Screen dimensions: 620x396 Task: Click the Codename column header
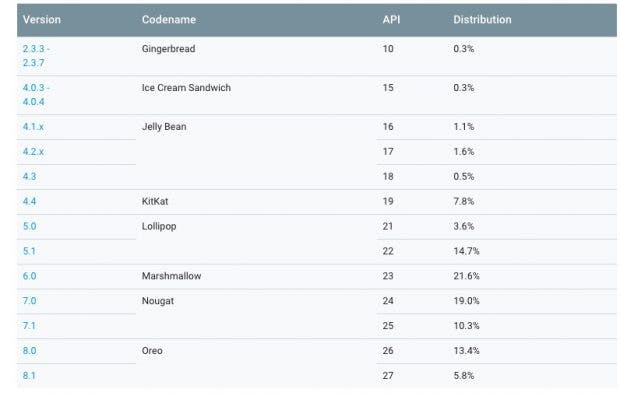click(169, 20)
